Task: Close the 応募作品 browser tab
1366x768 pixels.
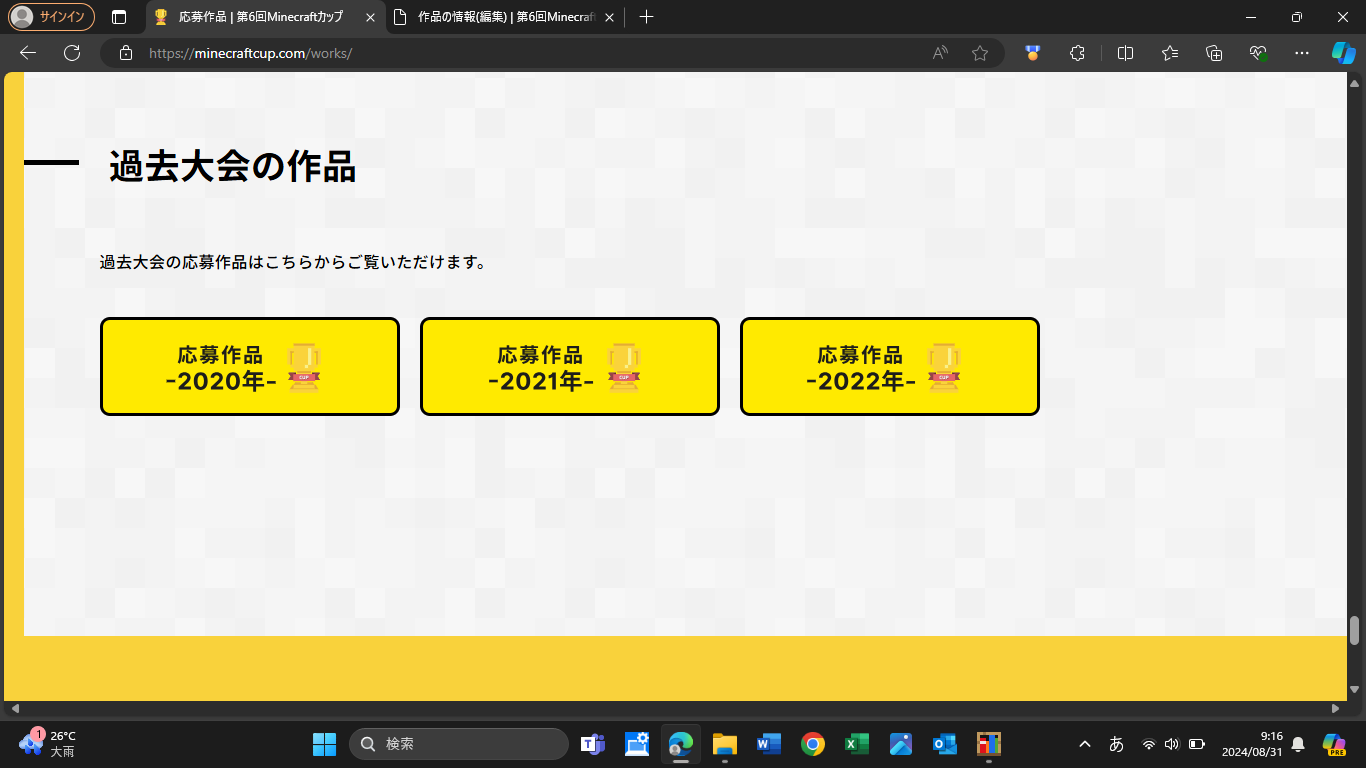Action: pyautogui.click(x=370, y=17)
